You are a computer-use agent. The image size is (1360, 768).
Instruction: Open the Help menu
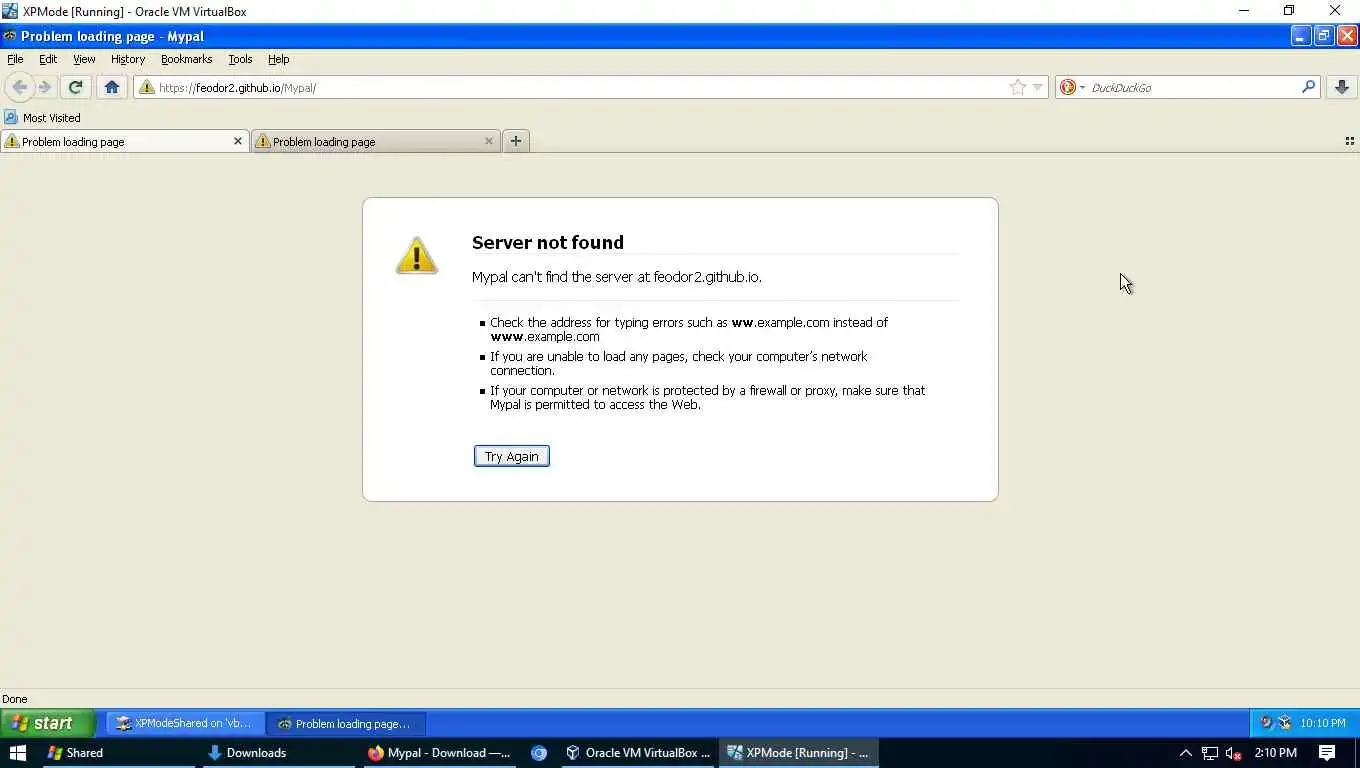[278, 59]
